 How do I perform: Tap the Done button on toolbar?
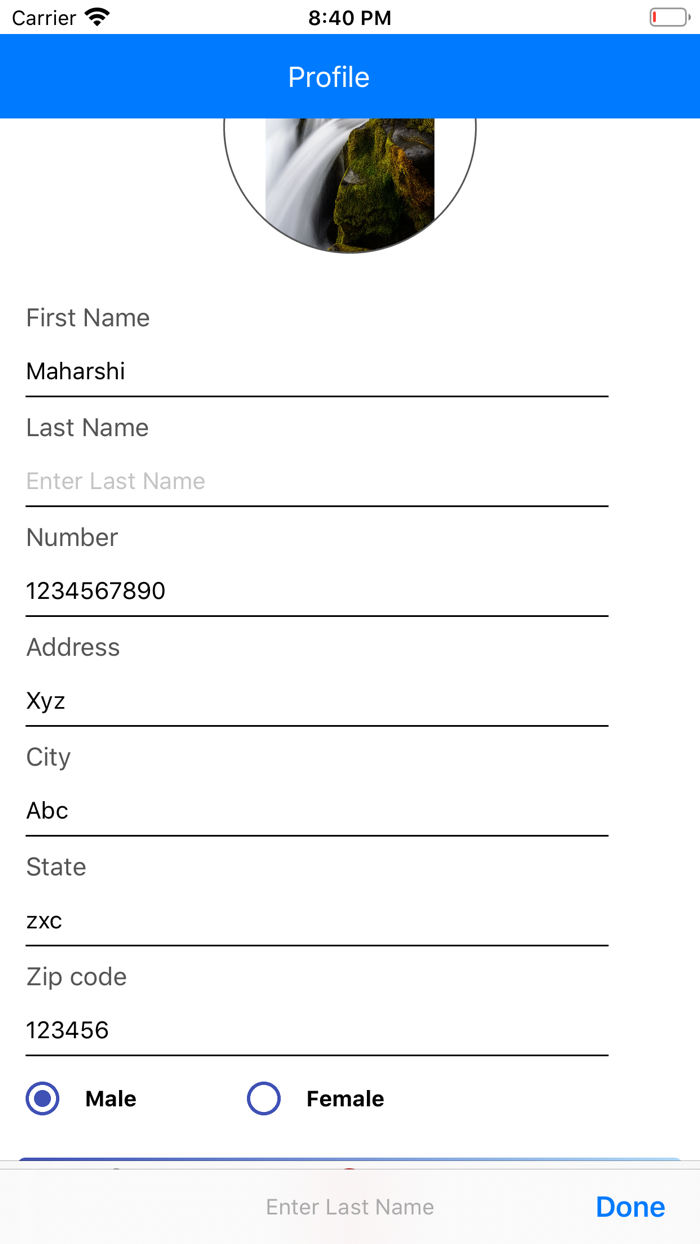click(x=630, y=1207)
